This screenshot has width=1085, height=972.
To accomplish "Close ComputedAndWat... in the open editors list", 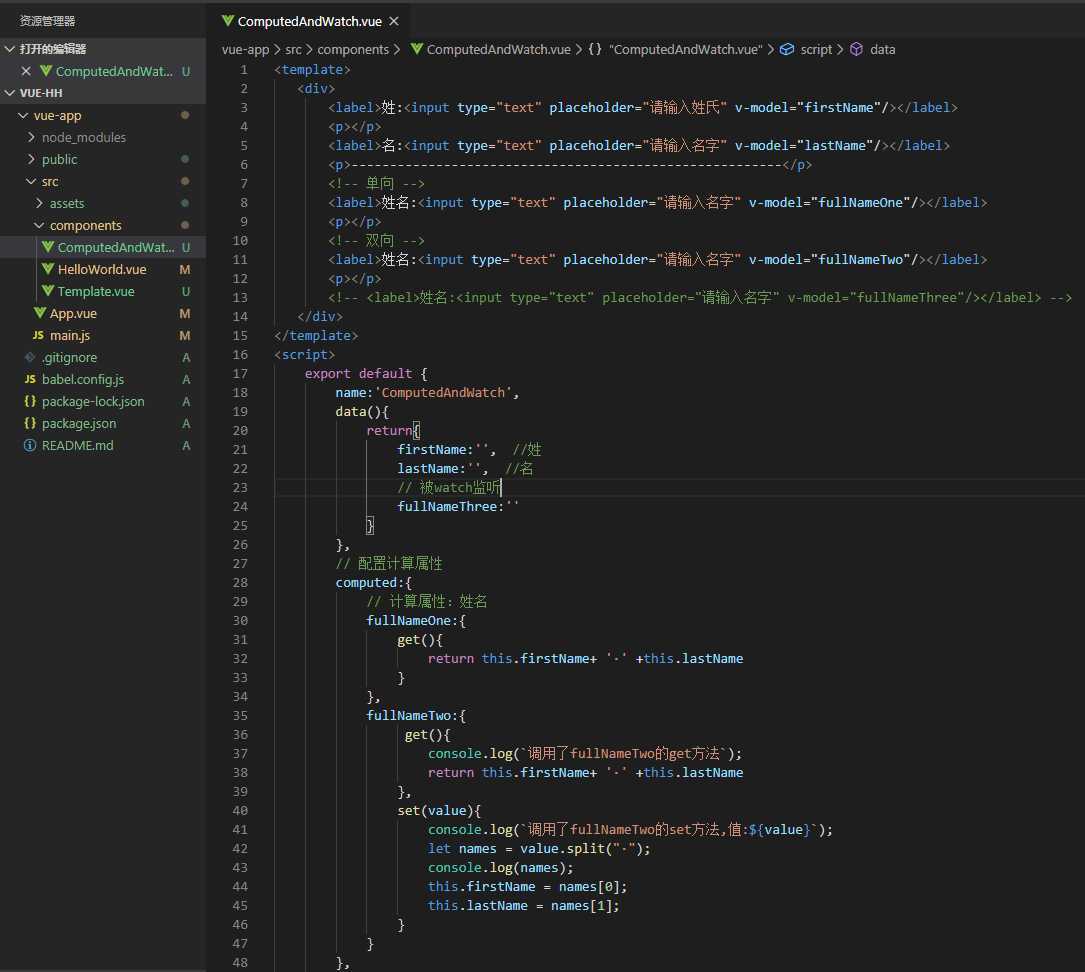I will (x=26, y=71).
